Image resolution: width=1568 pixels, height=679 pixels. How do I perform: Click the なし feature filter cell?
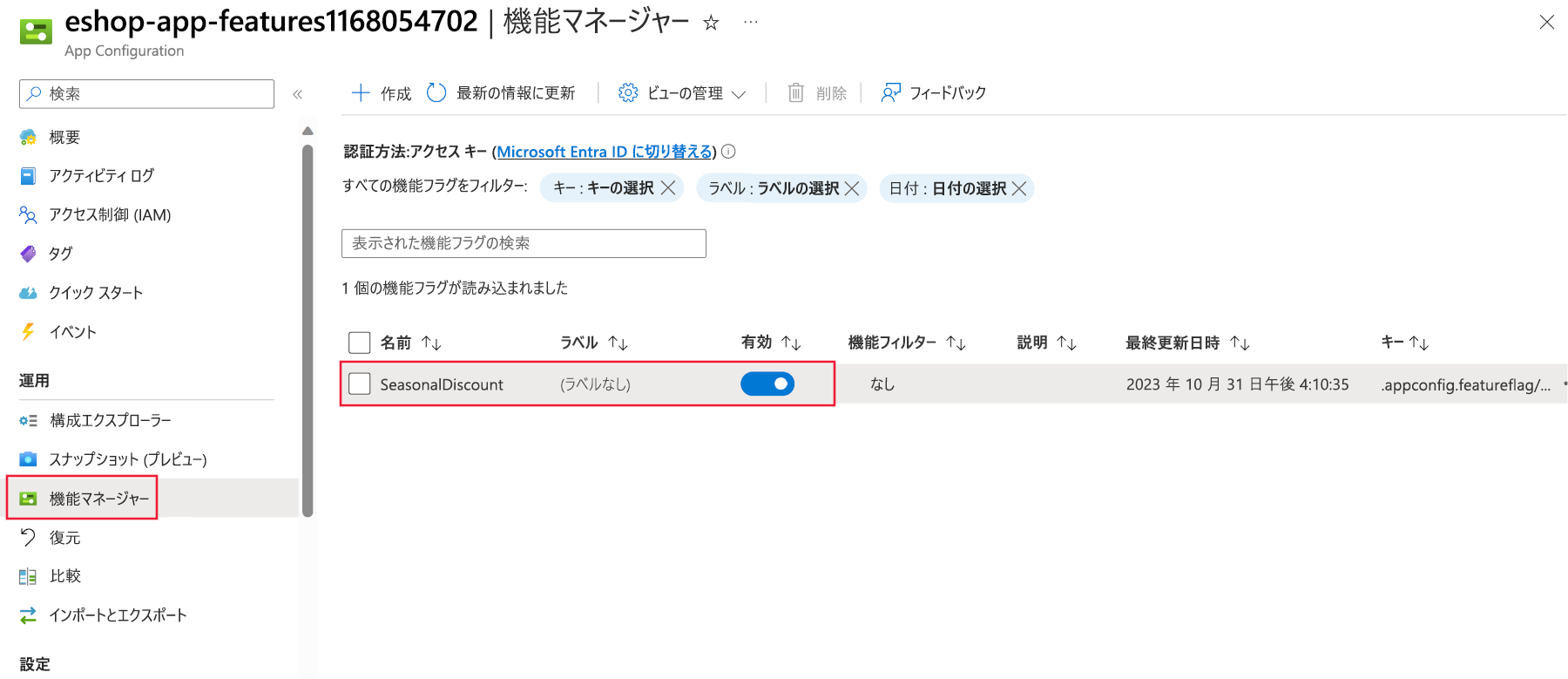(882, 384)
